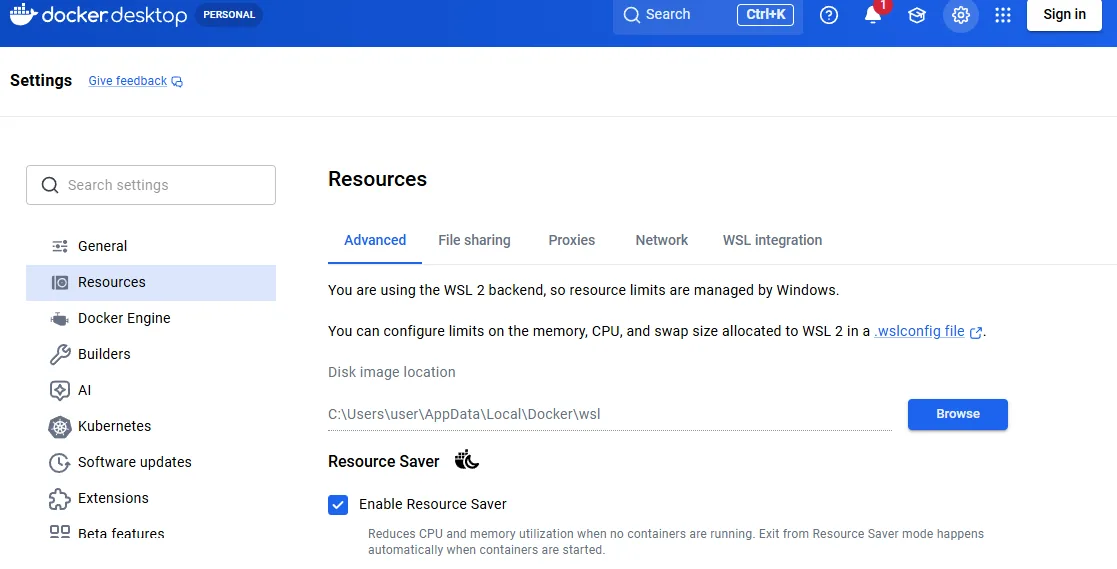Image resolution: width=1117 pixels, height=569 pixels.
Task: Open the WSL integration tab
Action: [772, 241]
